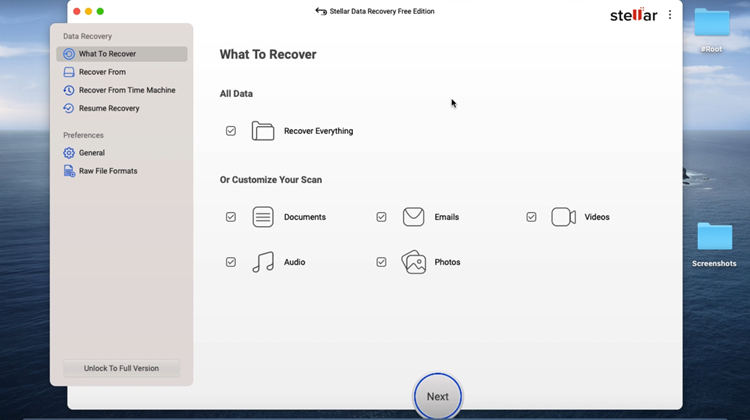Image resolution: width=750 pixels, height=420 pixels.
Task: Click the yellow minimize window button
Action: coord(88,11)
